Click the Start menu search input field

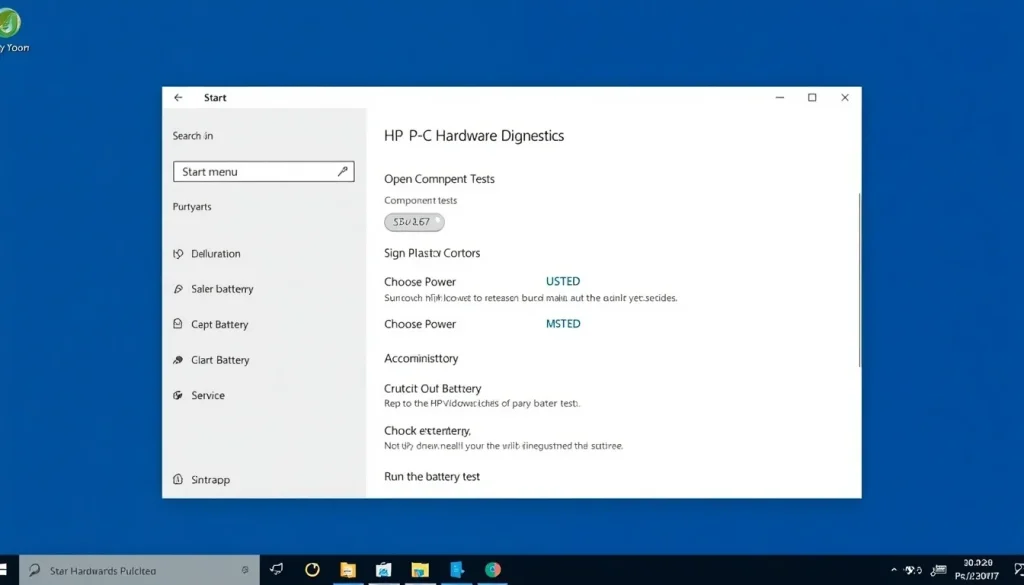point(264,172)
